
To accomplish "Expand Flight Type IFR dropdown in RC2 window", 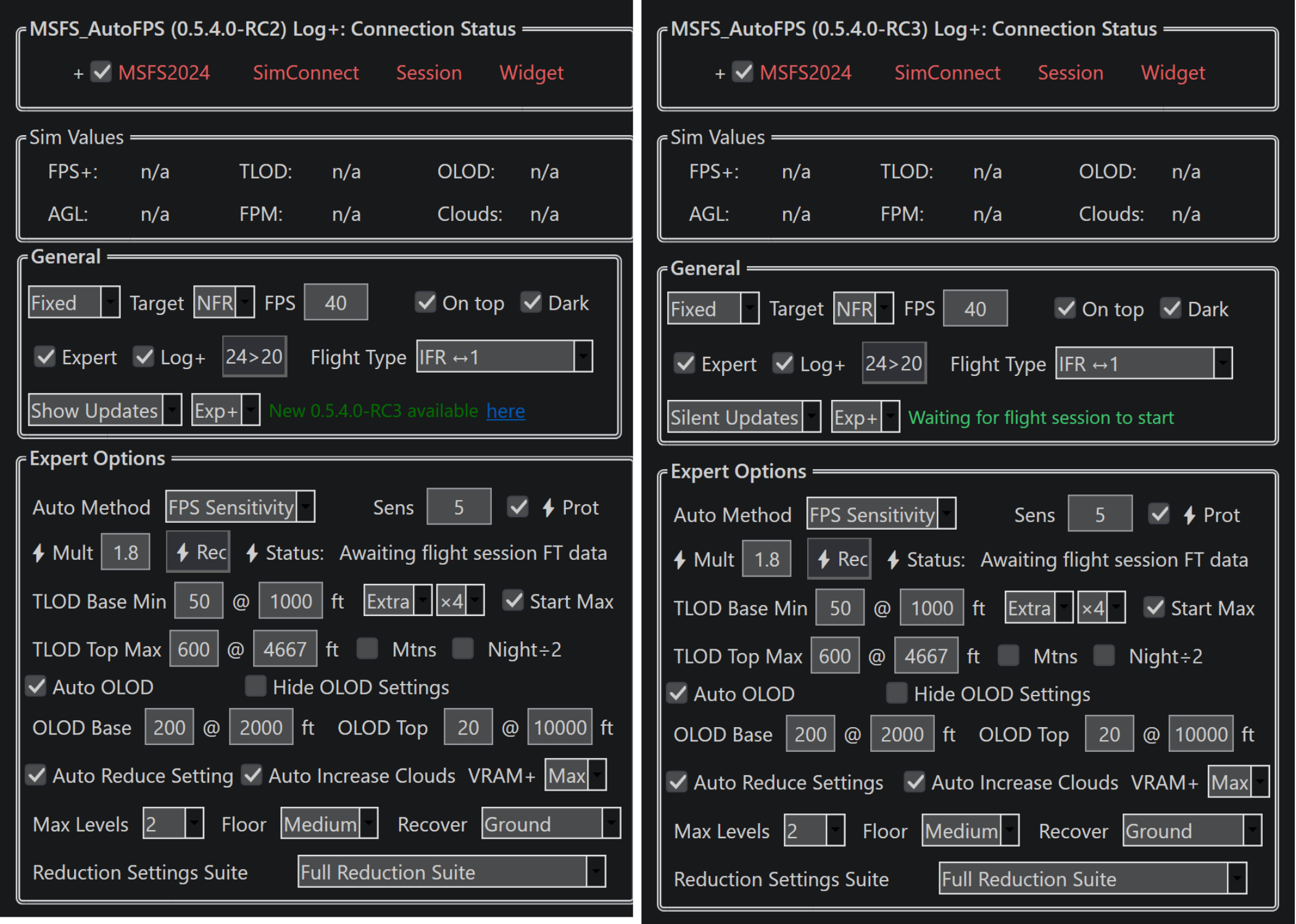I will 505,357.
